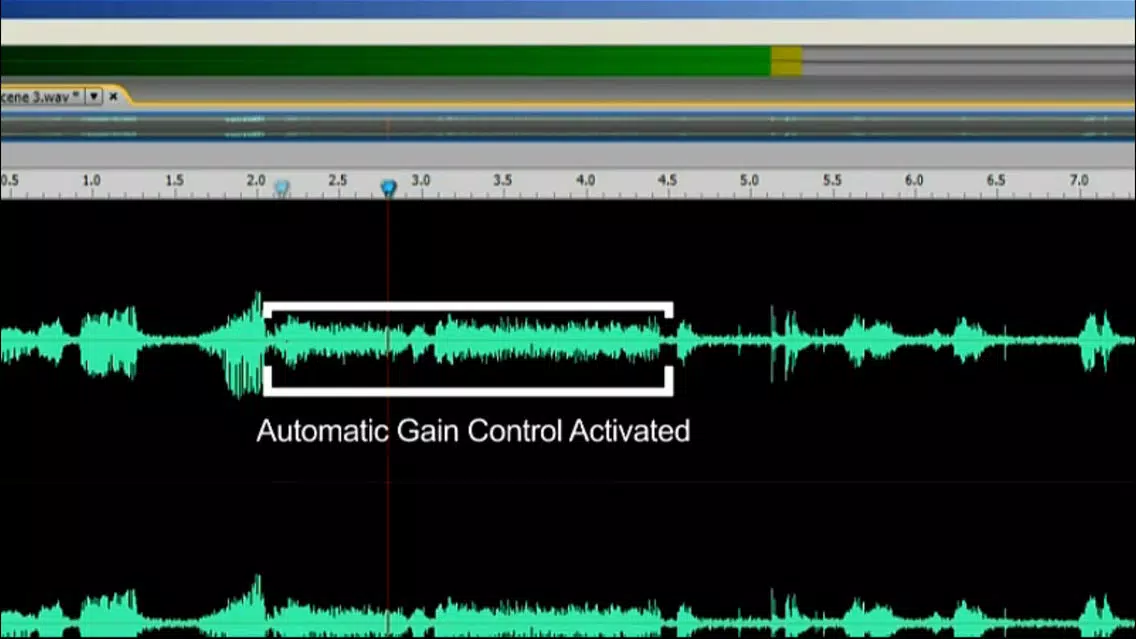This screenshot has height=639, width=1136.
Task: Click the overview waveform navigator strip under the tab
Action: pos(568,127)
